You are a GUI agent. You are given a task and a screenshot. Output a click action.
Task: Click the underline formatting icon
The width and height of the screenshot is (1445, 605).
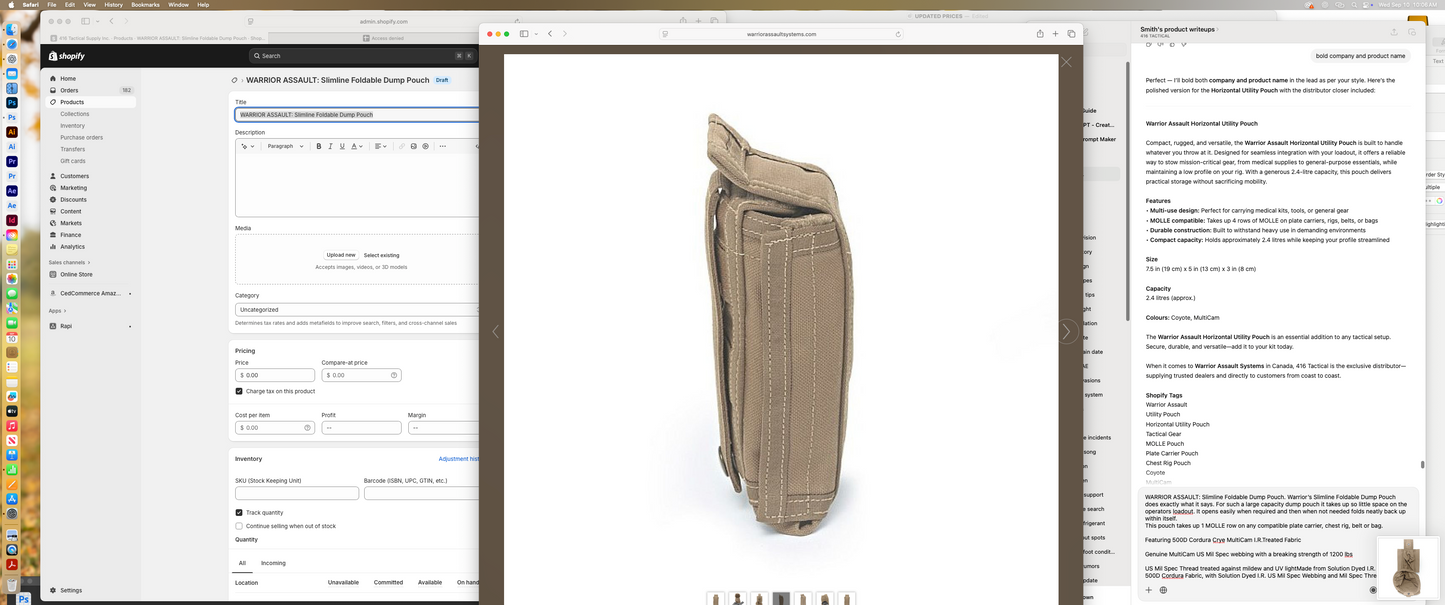(x=342, y=146)
